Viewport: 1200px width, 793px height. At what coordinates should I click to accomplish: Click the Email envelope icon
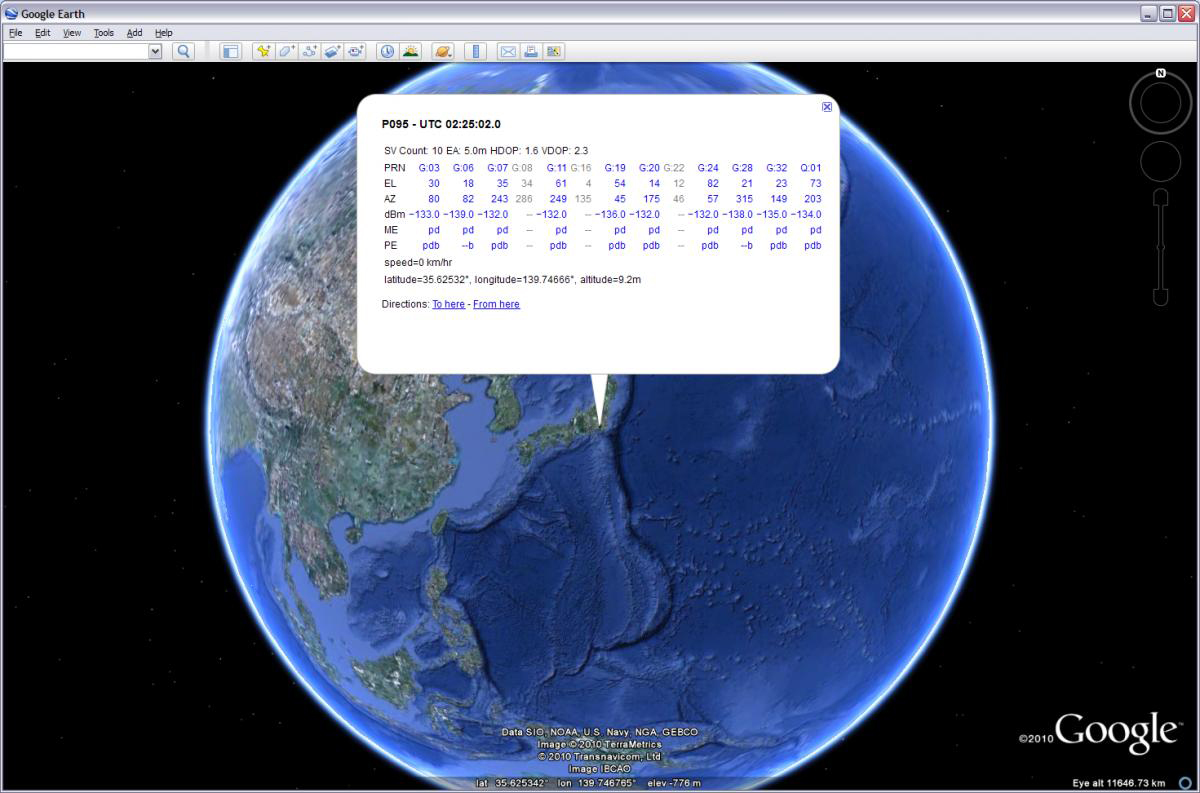point(508,51)
